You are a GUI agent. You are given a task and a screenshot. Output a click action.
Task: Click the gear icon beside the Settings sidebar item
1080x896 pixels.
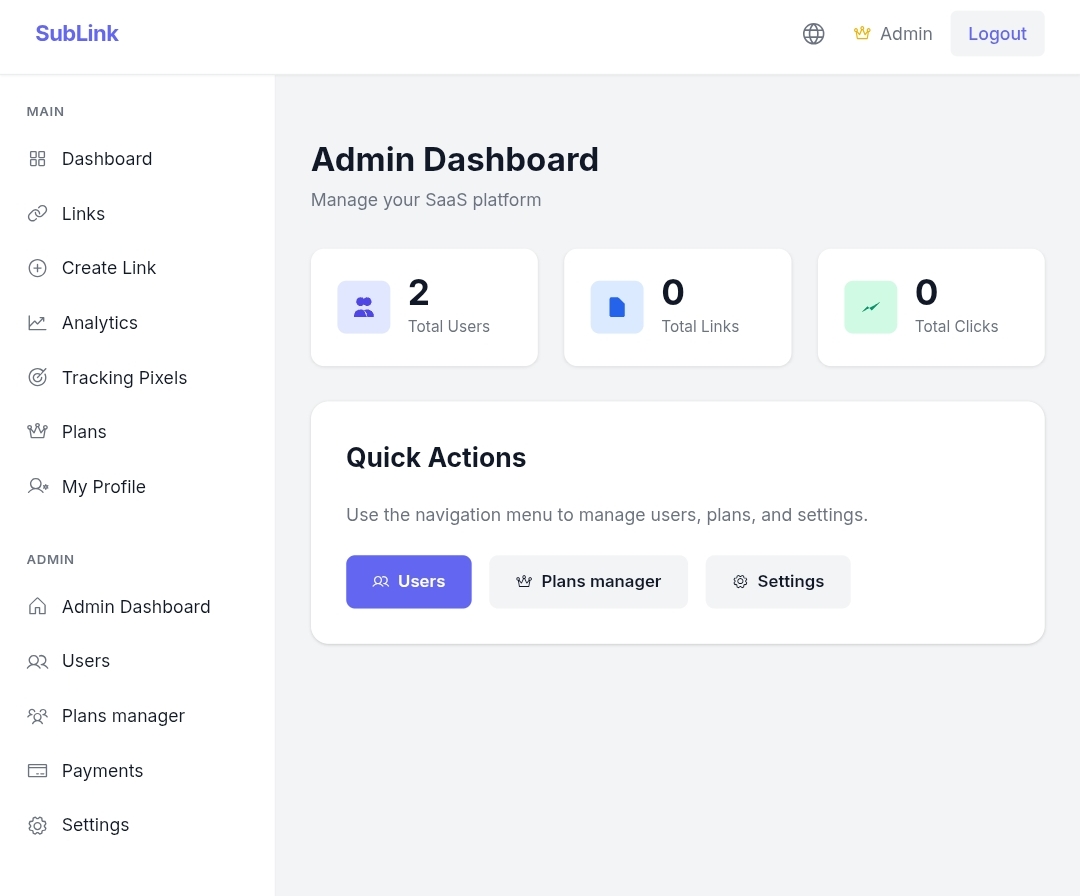[37, 825]
